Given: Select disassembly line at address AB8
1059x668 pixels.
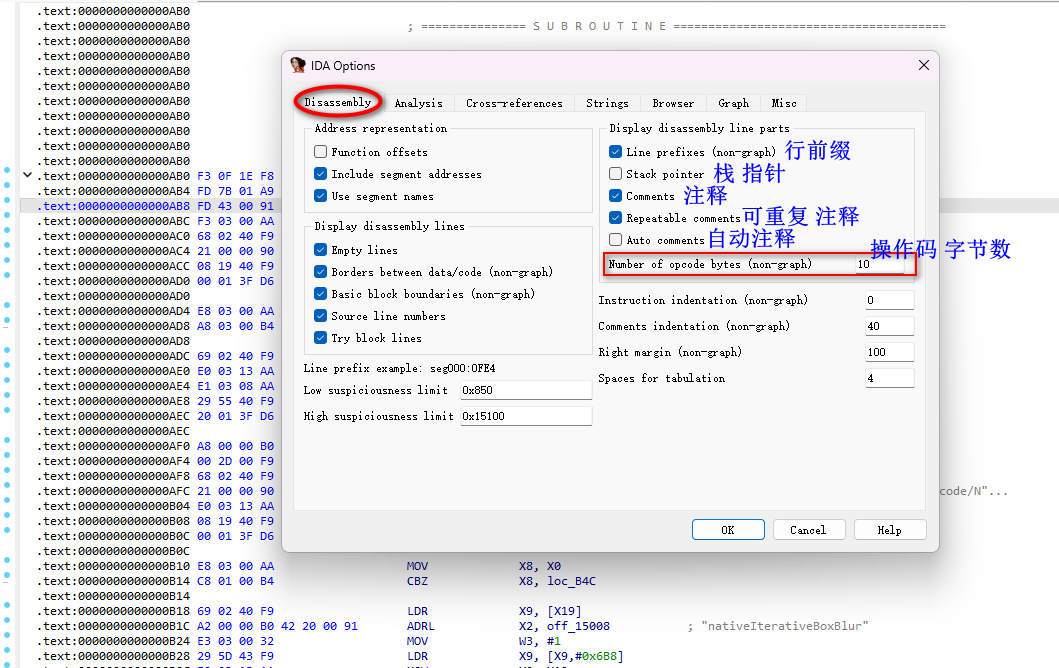Looking at the screenshot, I should (155, 206).
